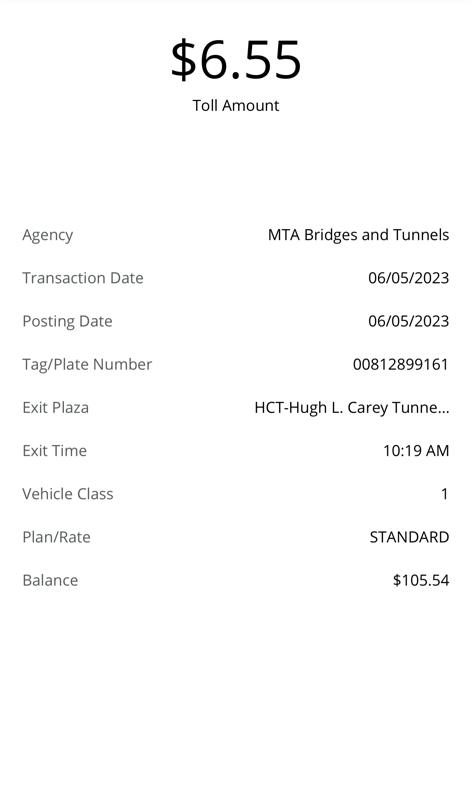472x800 pixels.
Task: Select MTA Bridges and Tunnels agency value
Action: (358, 235)
